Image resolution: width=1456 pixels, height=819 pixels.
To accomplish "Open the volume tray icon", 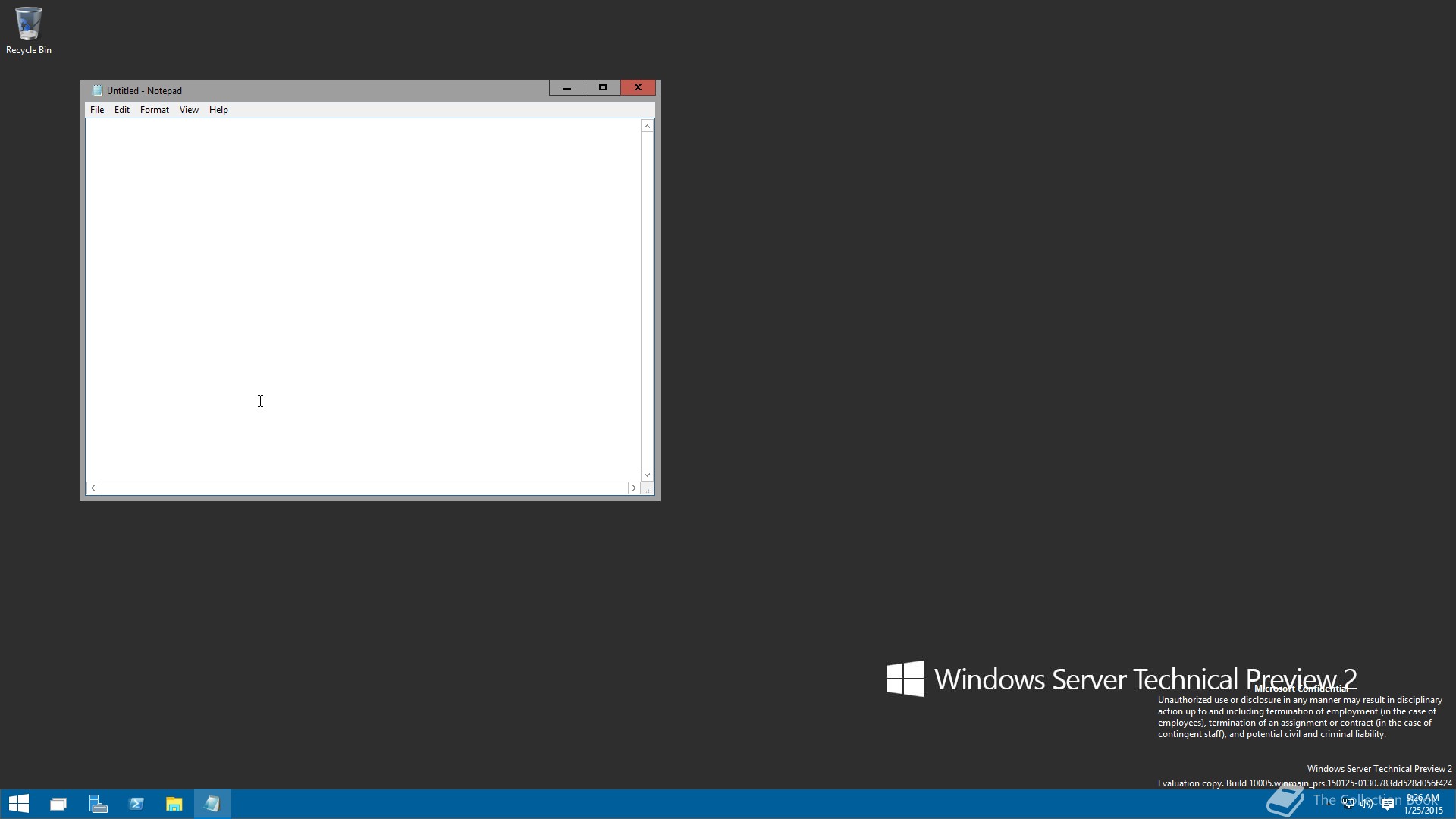I will pyautogui.click(x=1367, y=804).
